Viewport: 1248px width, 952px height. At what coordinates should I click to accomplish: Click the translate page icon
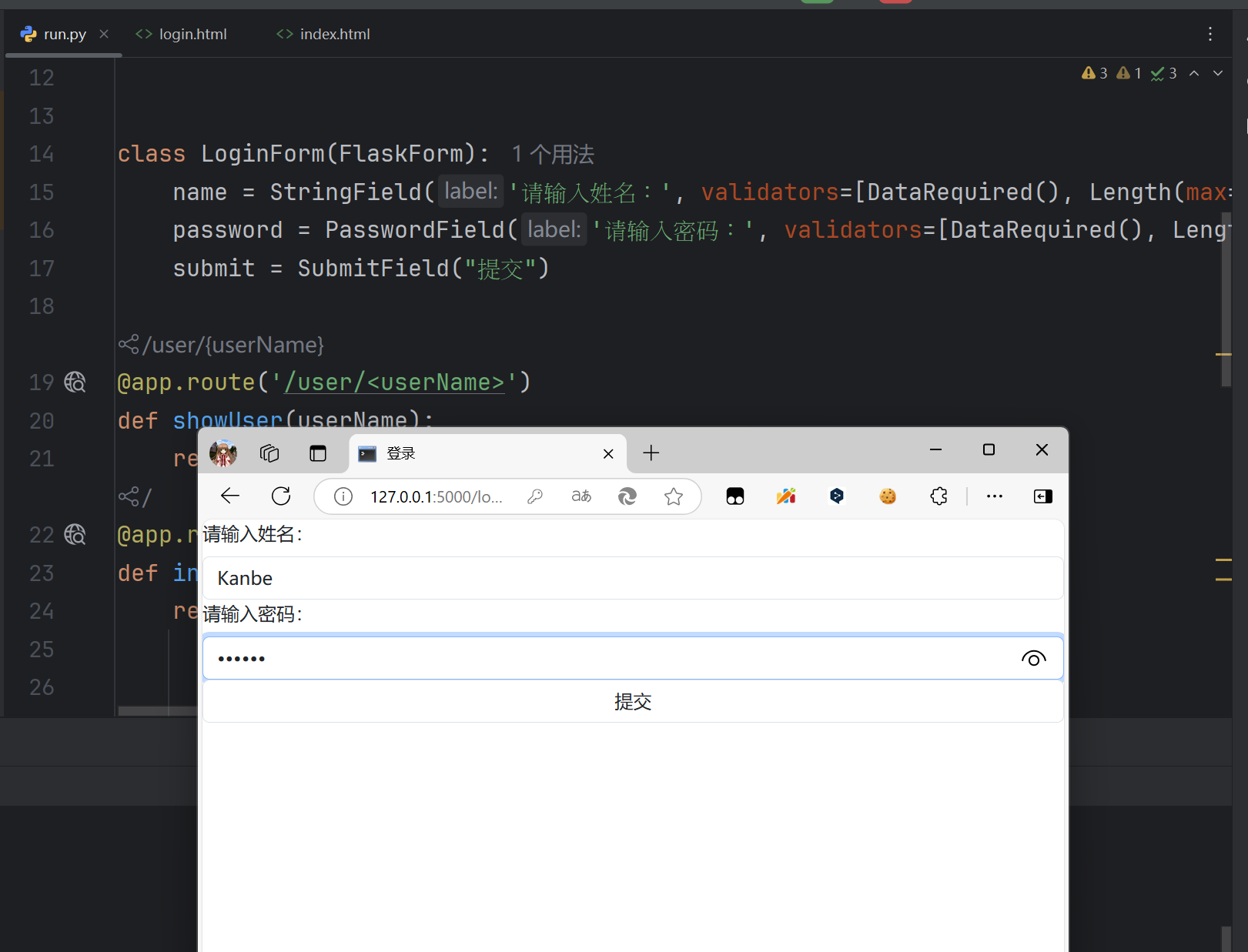[x=581, y=496]
